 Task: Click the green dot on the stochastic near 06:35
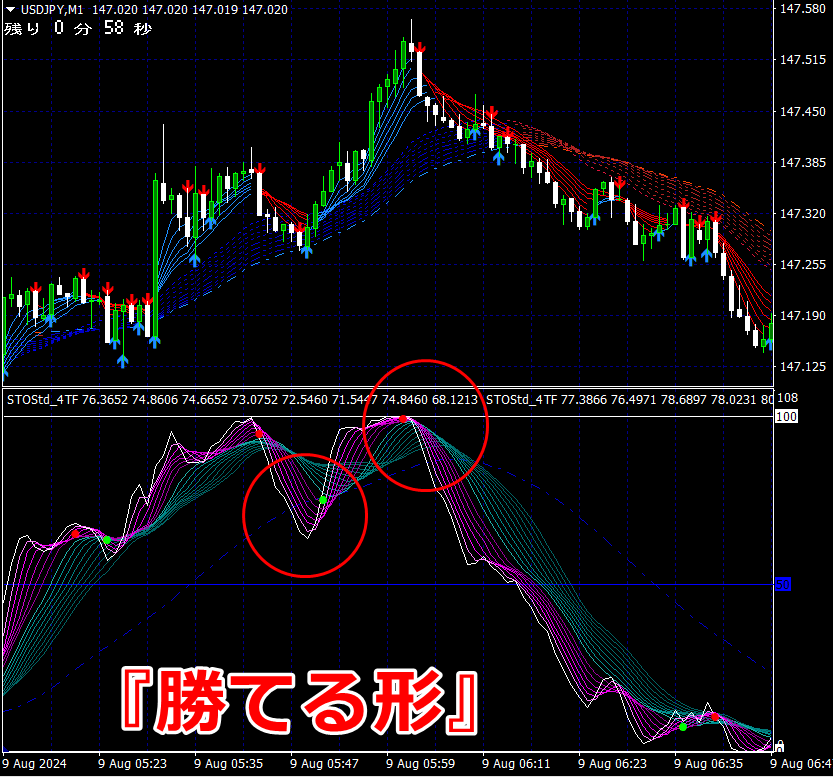(683, 727)
